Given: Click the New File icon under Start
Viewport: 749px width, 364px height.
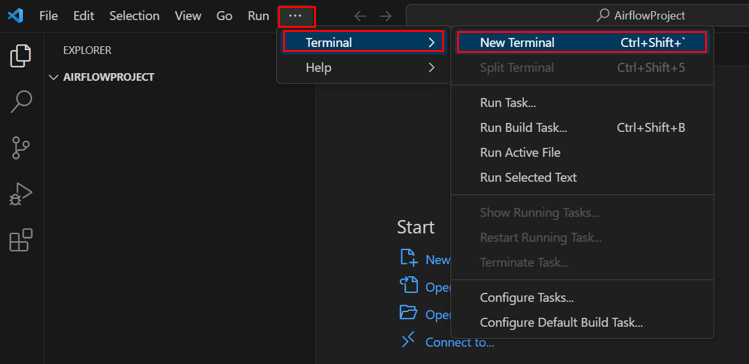Looking at the screenshot, I should (x=408, y=258).
